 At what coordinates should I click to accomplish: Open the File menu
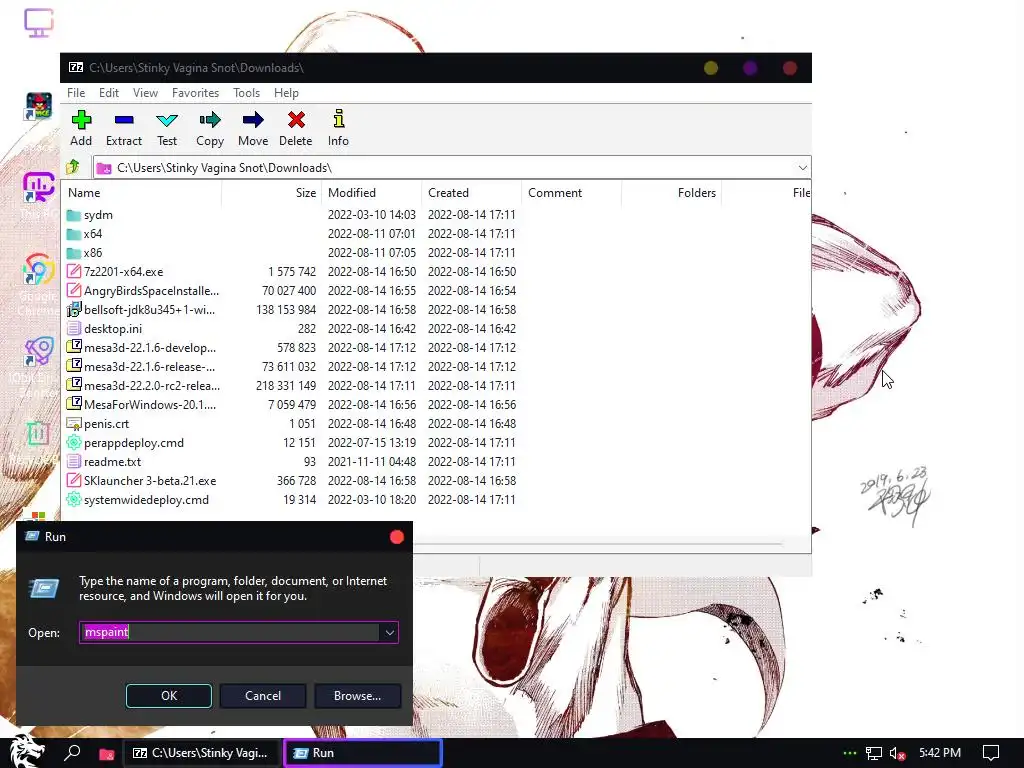76,93
